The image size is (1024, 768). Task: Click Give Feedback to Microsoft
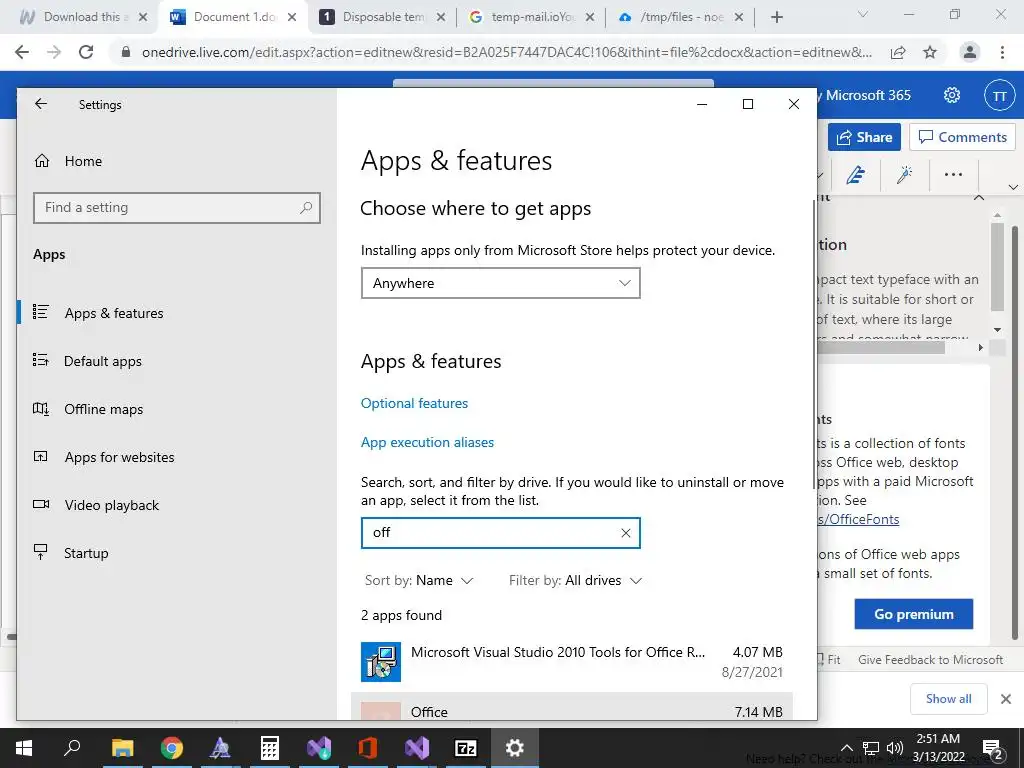click(930, 660)
